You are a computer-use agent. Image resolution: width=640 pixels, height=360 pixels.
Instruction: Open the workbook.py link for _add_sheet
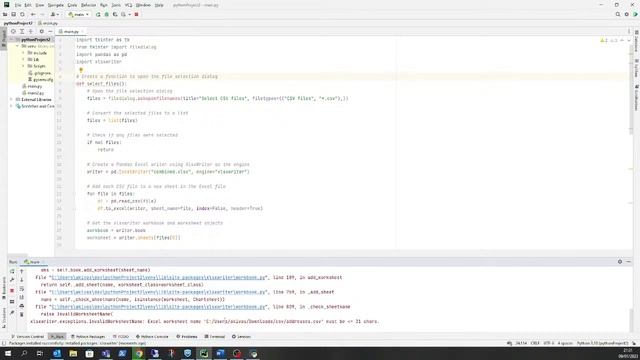159,292
